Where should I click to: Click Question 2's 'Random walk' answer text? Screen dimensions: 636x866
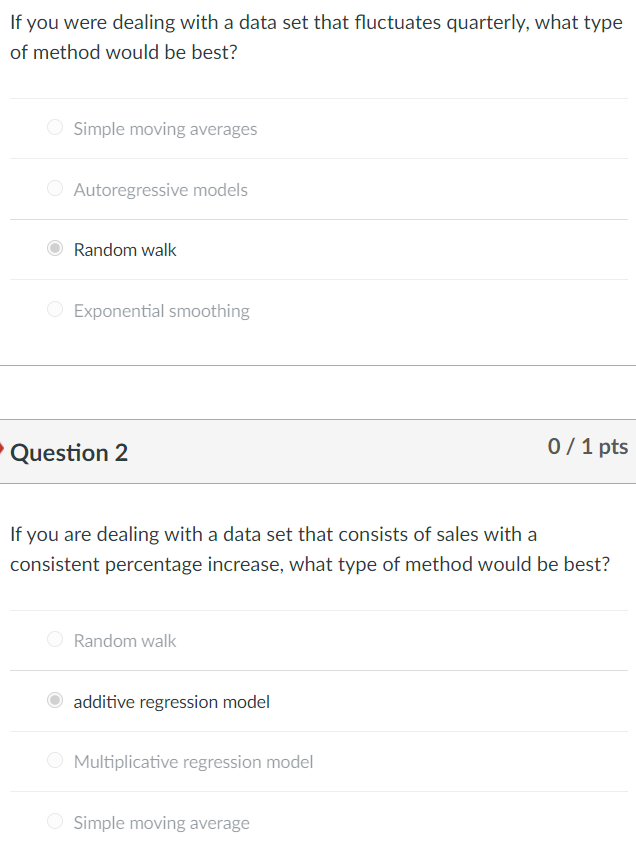(x=125, y=641)
